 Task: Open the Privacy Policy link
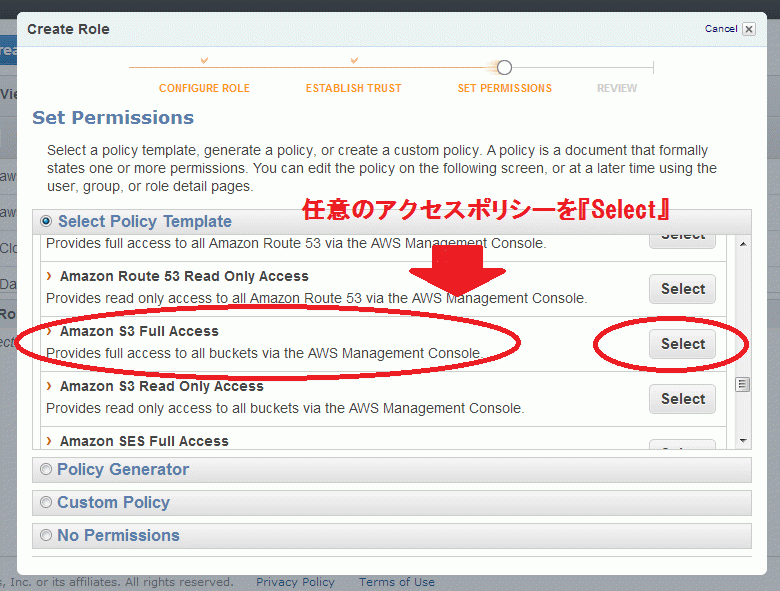(x=295, y=582)
